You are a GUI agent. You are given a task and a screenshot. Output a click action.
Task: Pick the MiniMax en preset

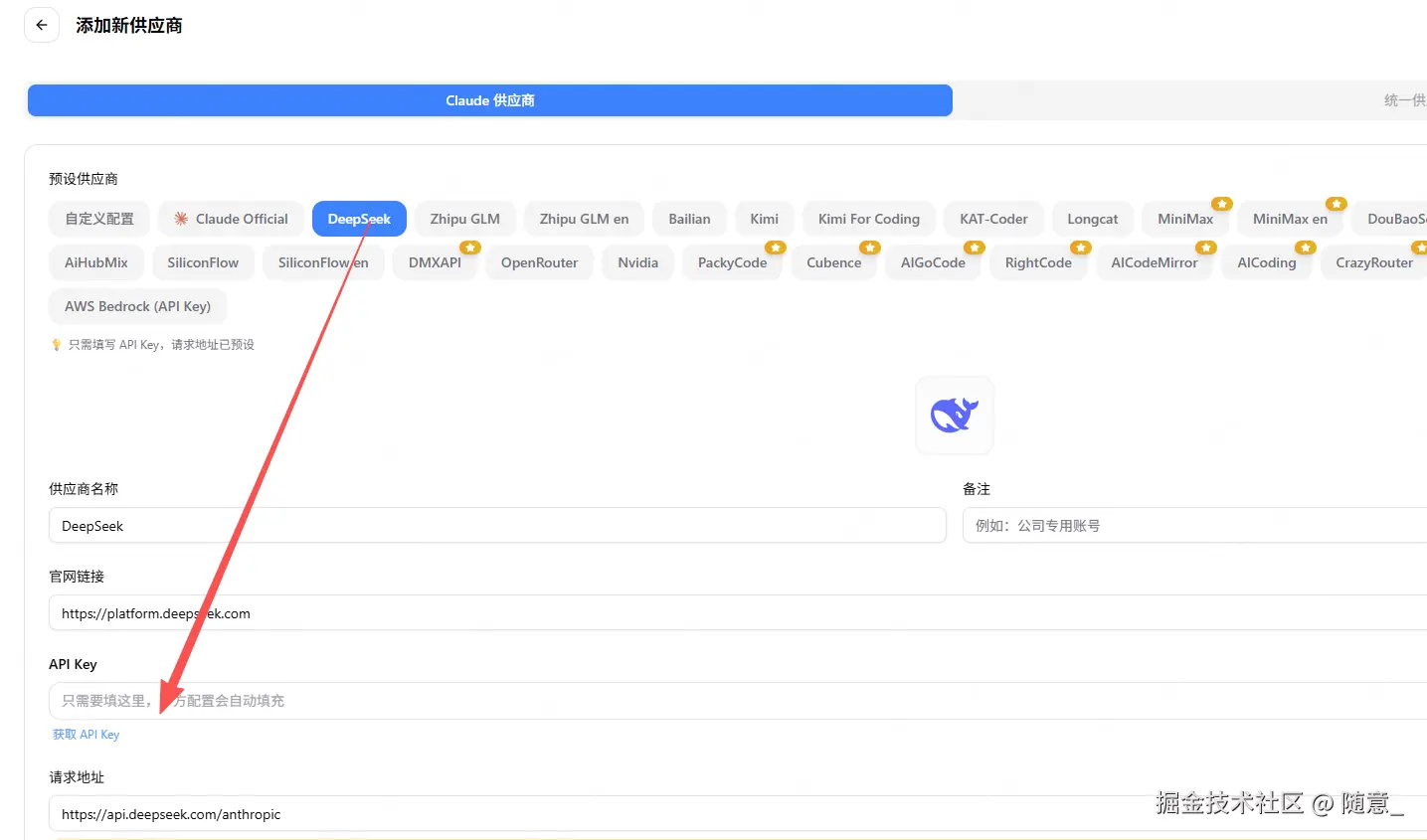(1291, 219)
